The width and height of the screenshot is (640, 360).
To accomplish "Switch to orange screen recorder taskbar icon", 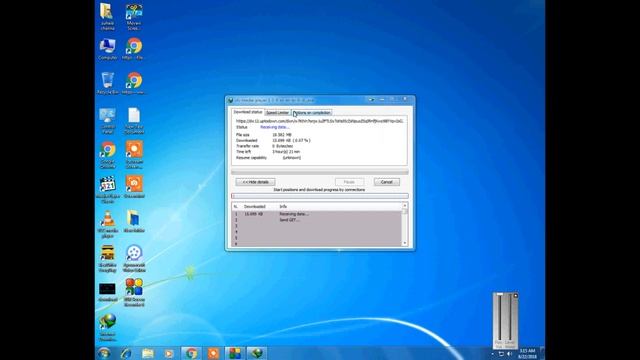I will 213,353.
